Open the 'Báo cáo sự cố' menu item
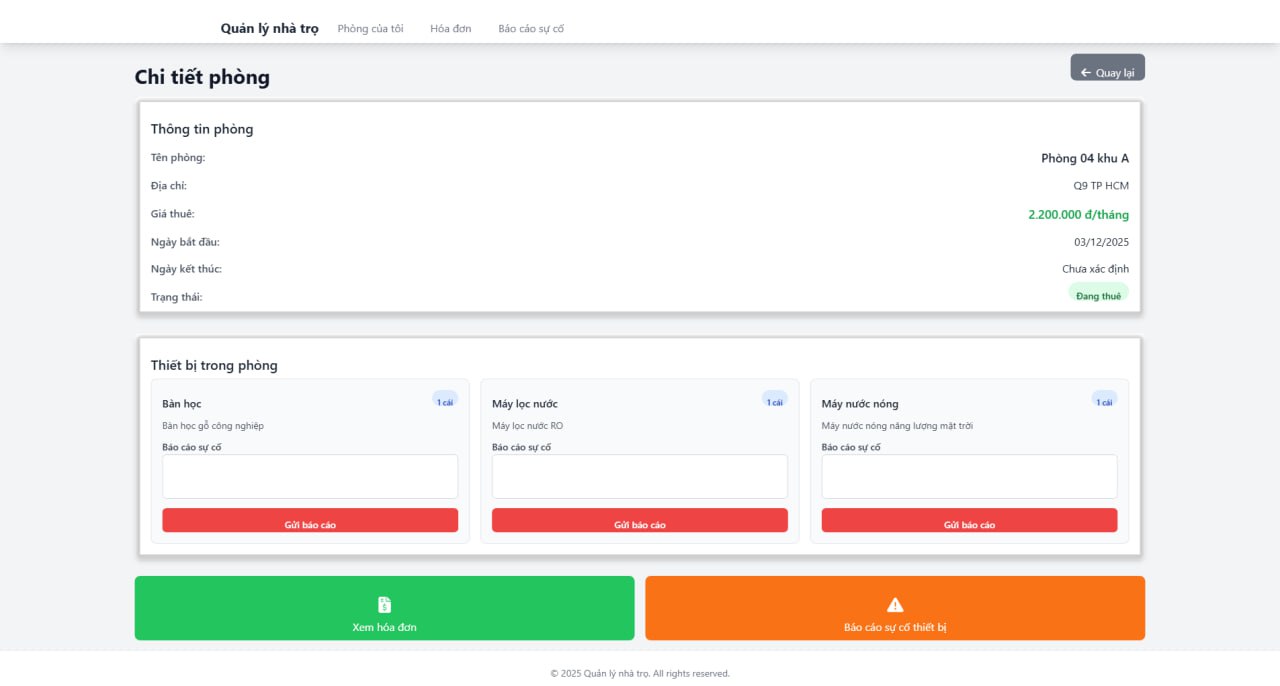The width and height of the screenshot is (1280, 686). click(x=530, y=28)
